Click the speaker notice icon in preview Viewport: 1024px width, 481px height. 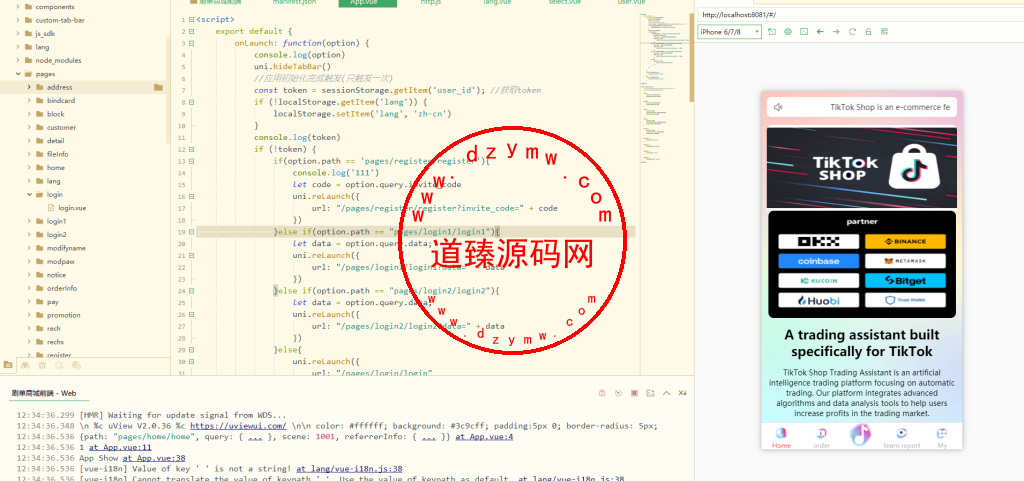pyautogui.click(x=778, y=107)
